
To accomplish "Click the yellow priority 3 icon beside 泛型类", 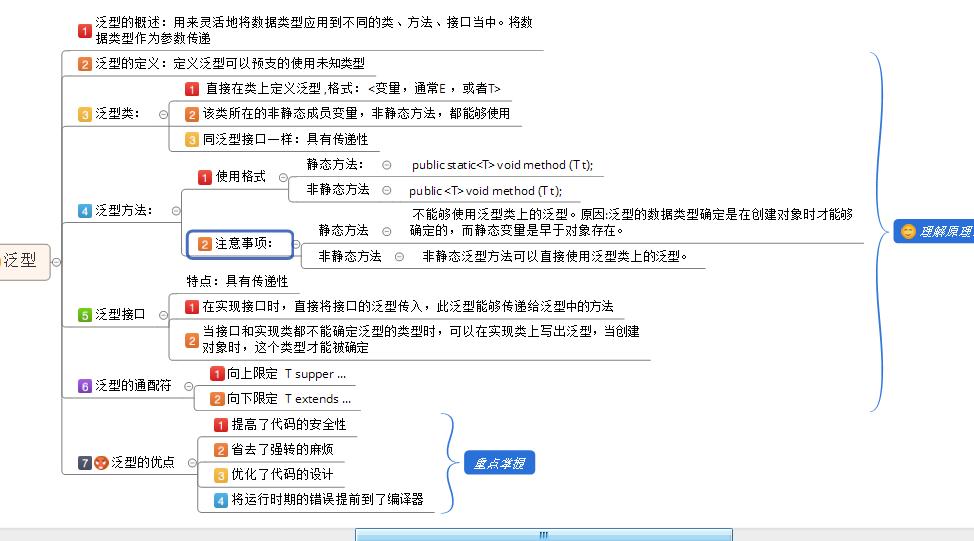I will 85,115.
